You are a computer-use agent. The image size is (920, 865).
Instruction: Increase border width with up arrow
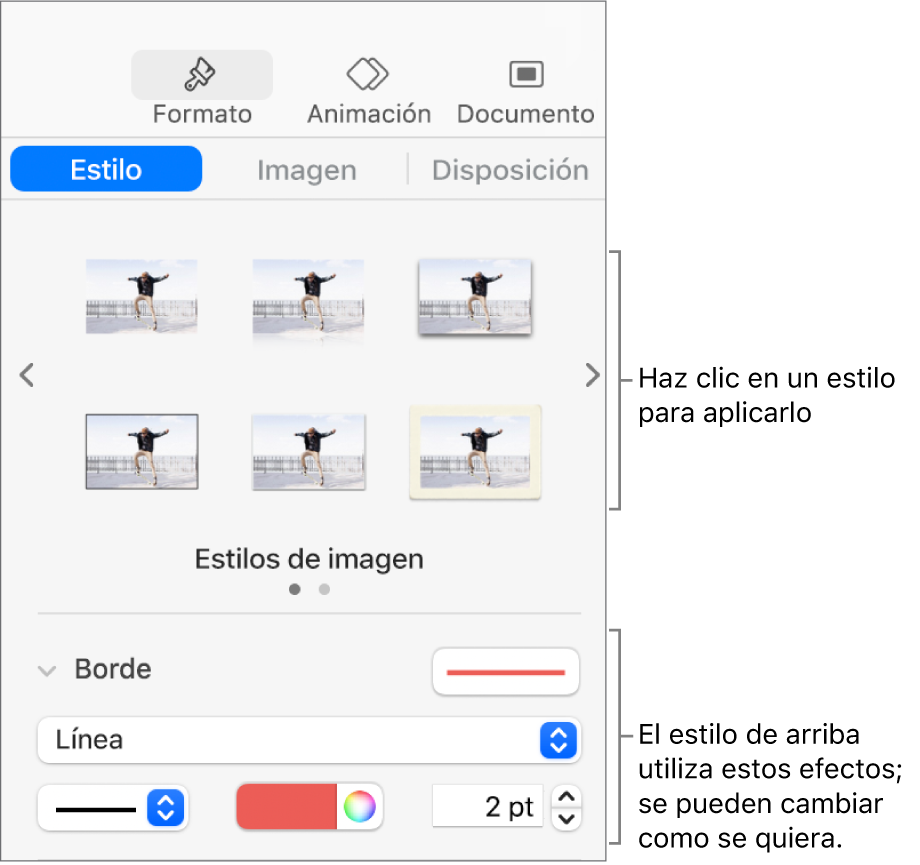566,797
